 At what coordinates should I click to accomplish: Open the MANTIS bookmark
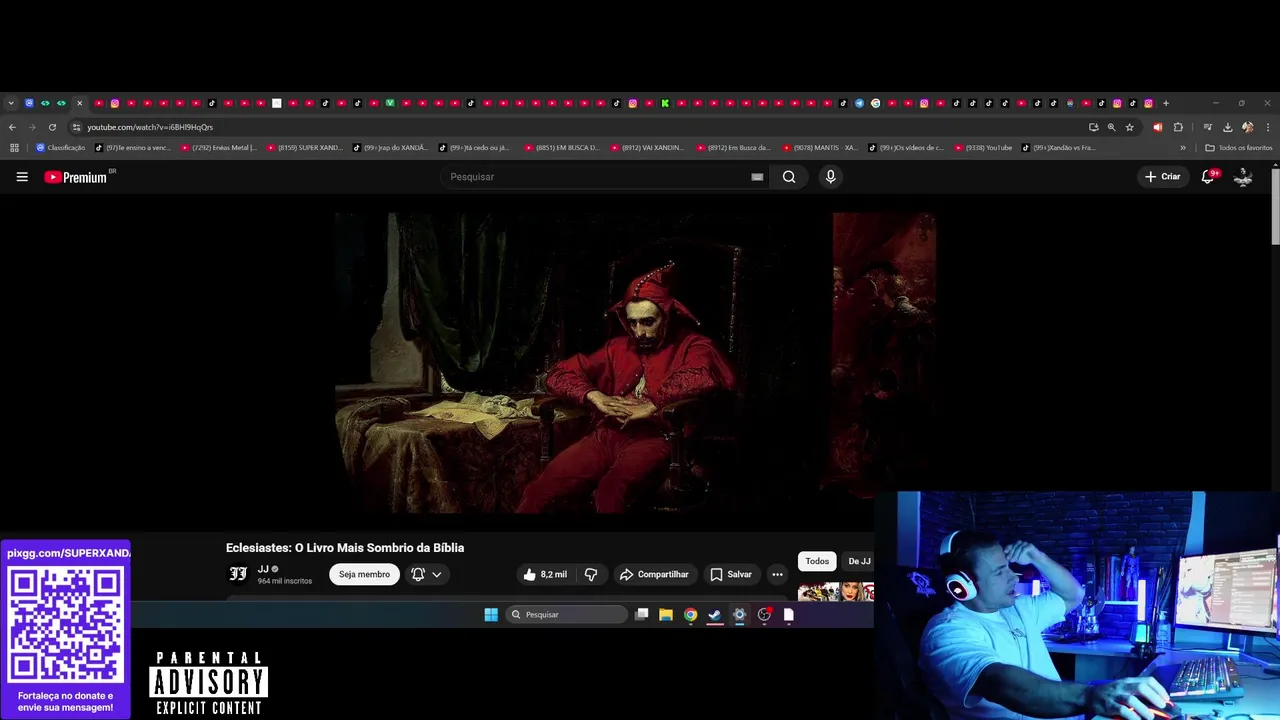820,148
